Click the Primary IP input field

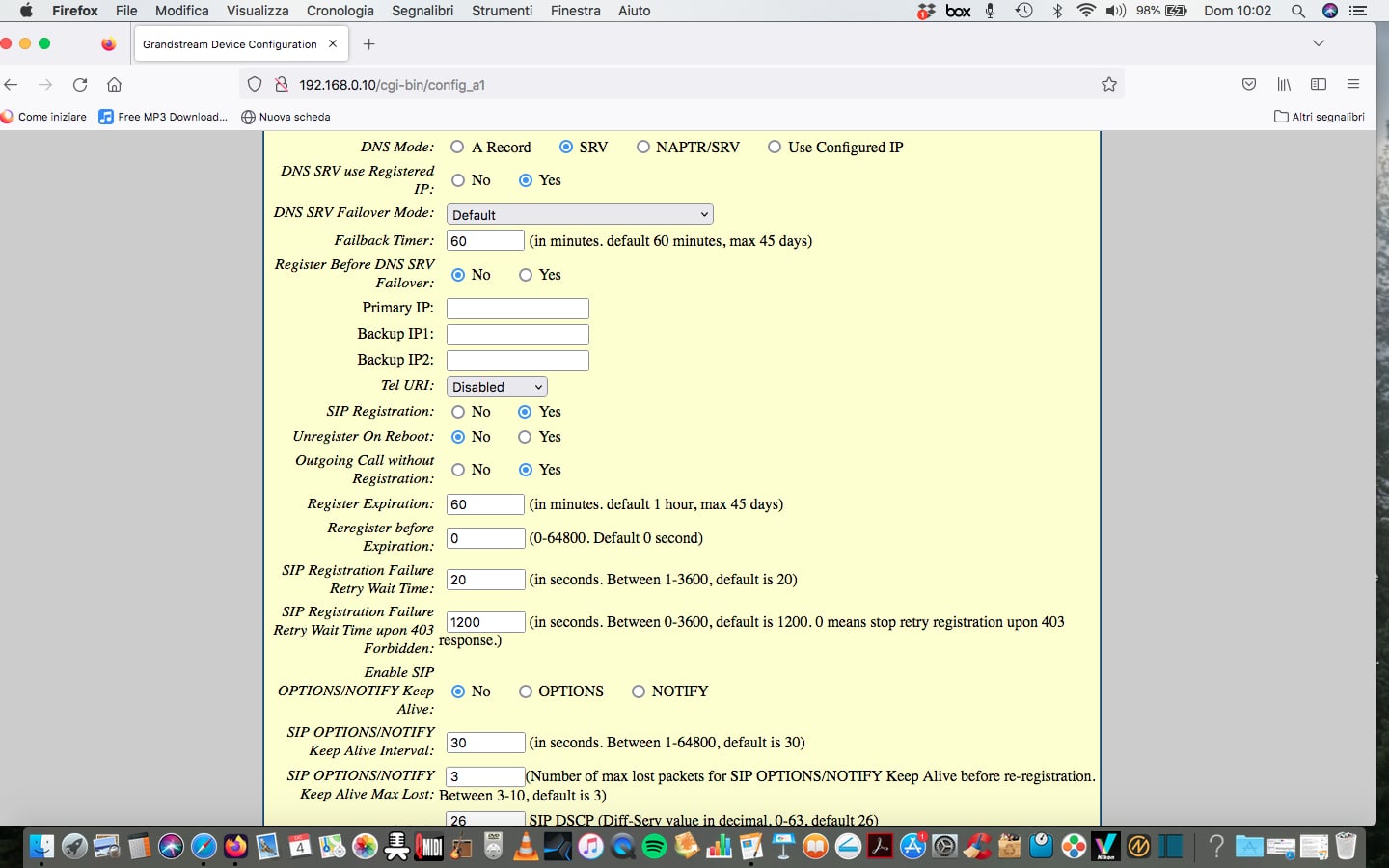[517, 309]
